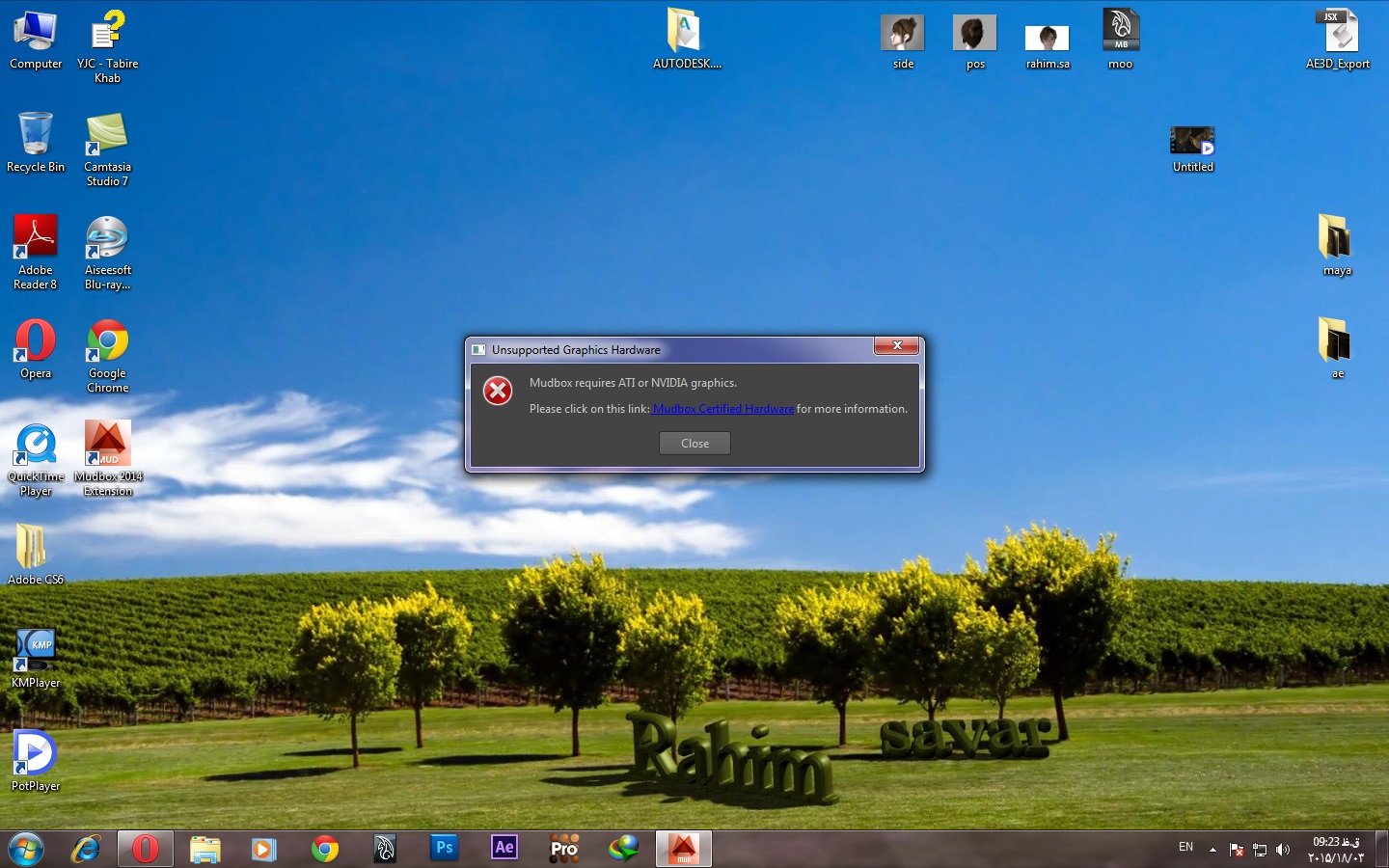The image size is (1389, 868).
Task: Launch Chrome from the taskbar
Action: tap(325, 849)
